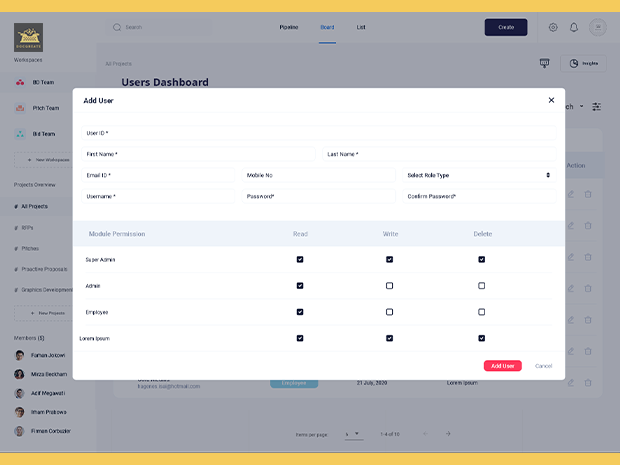Click the Password field
Screen dimensions: 620x465
click(318, 196)
